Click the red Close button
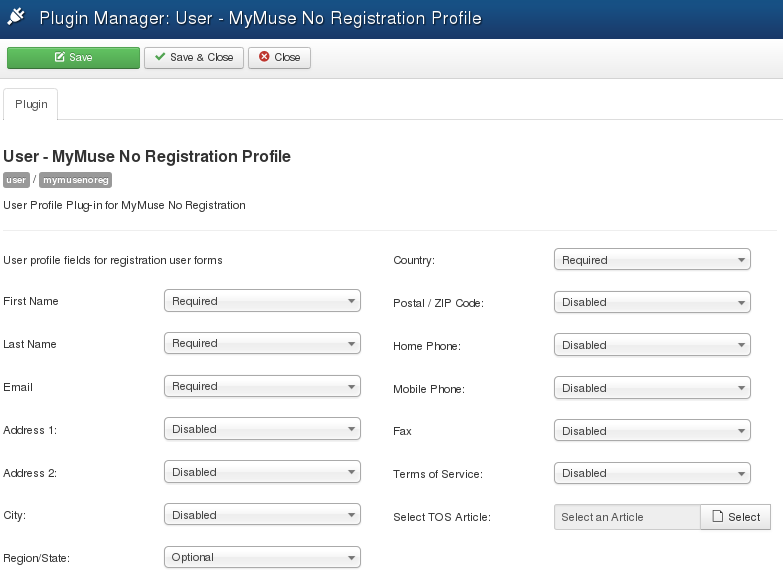783x578 pixels. click(280, 58)
